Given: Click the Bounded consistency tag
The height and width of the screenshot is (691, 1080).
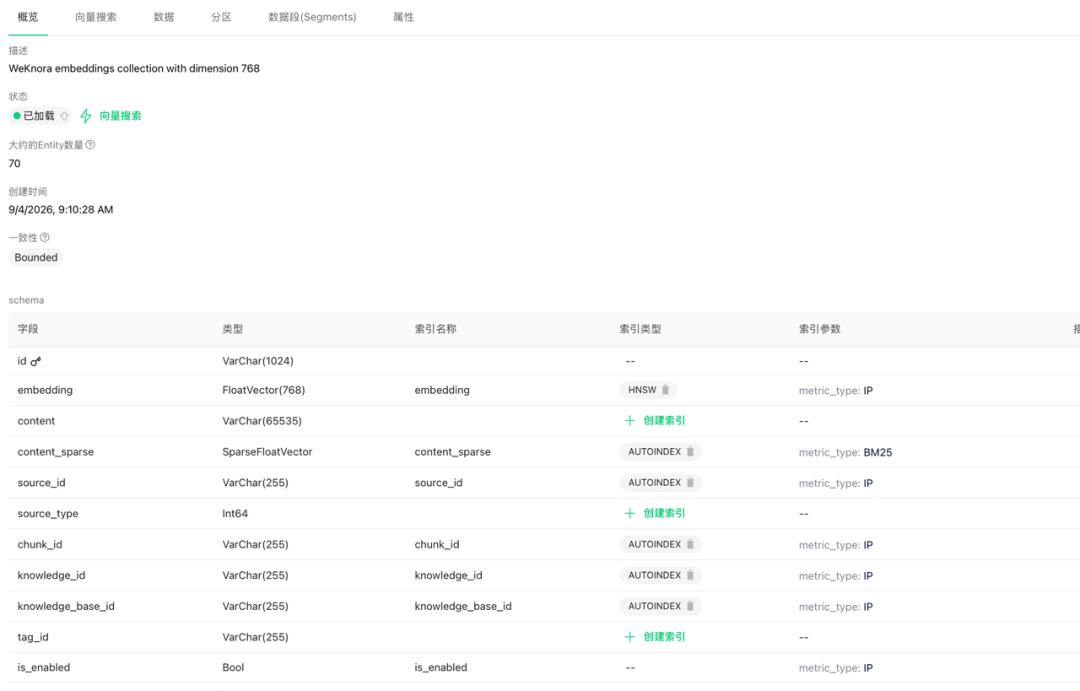Looking at the screenshot, I should point(36,257).
